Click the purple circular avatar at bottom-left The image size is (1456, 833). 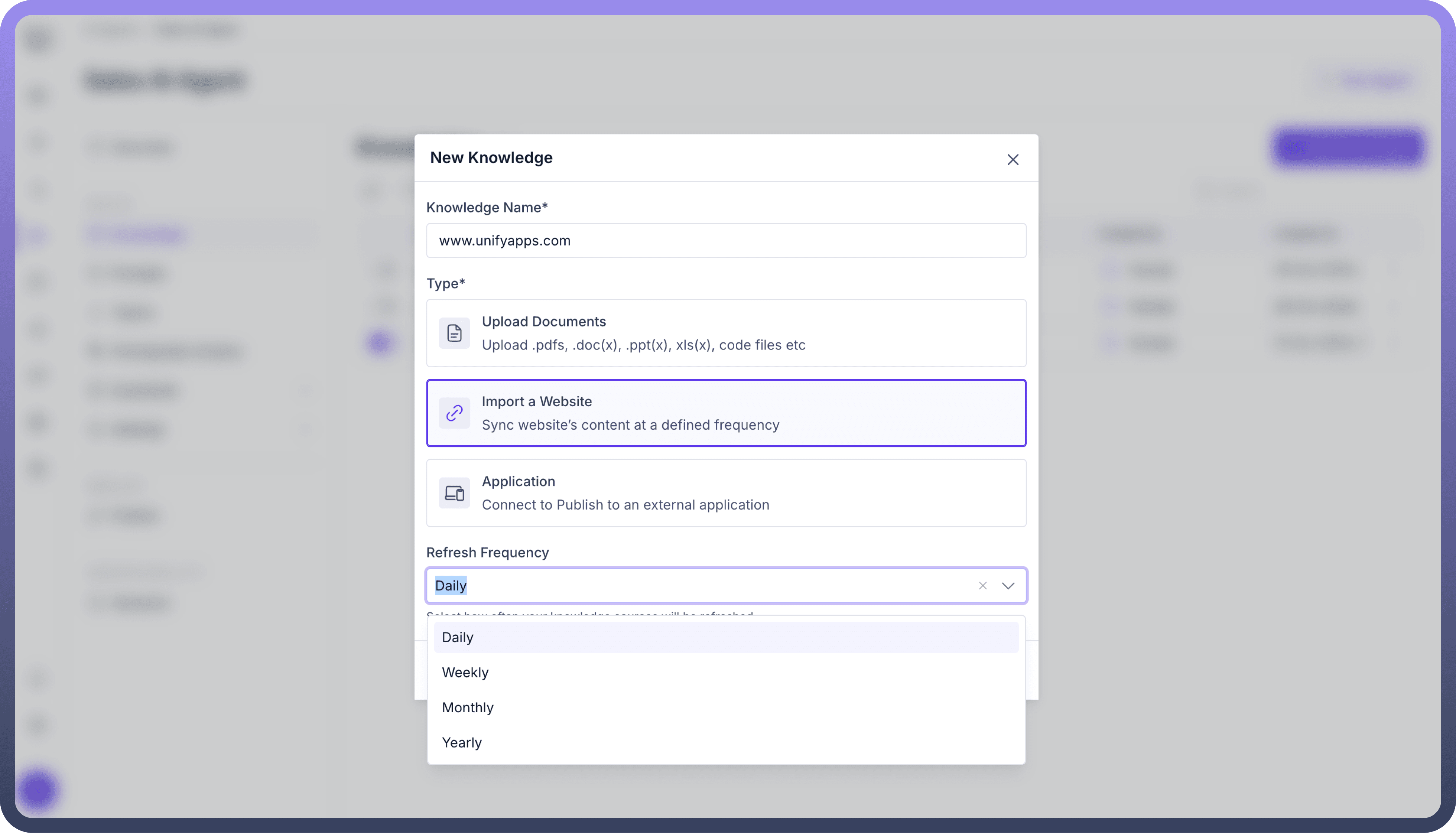[38, 790]
